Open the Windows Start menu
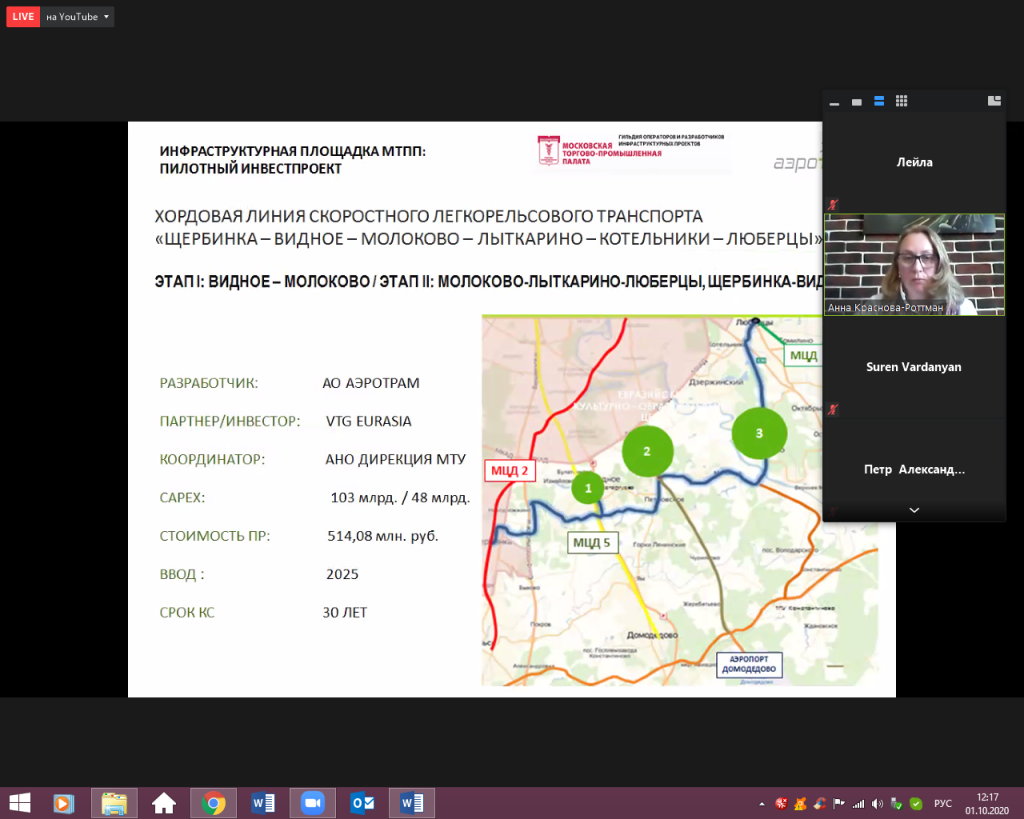Image resolution: width=1024 pixels, height=819 pixels. (x=19, y=803)
